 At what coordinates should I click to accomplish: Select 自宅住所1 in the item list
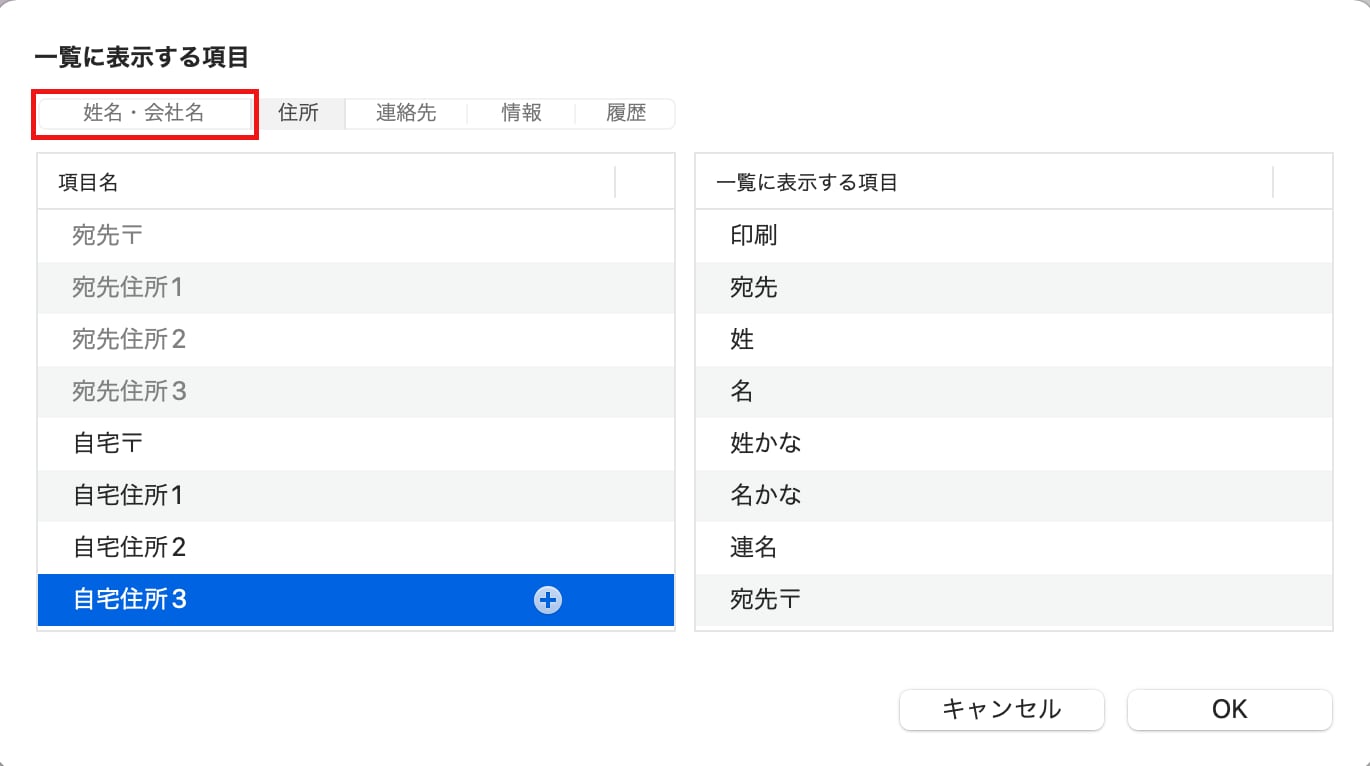356,496
